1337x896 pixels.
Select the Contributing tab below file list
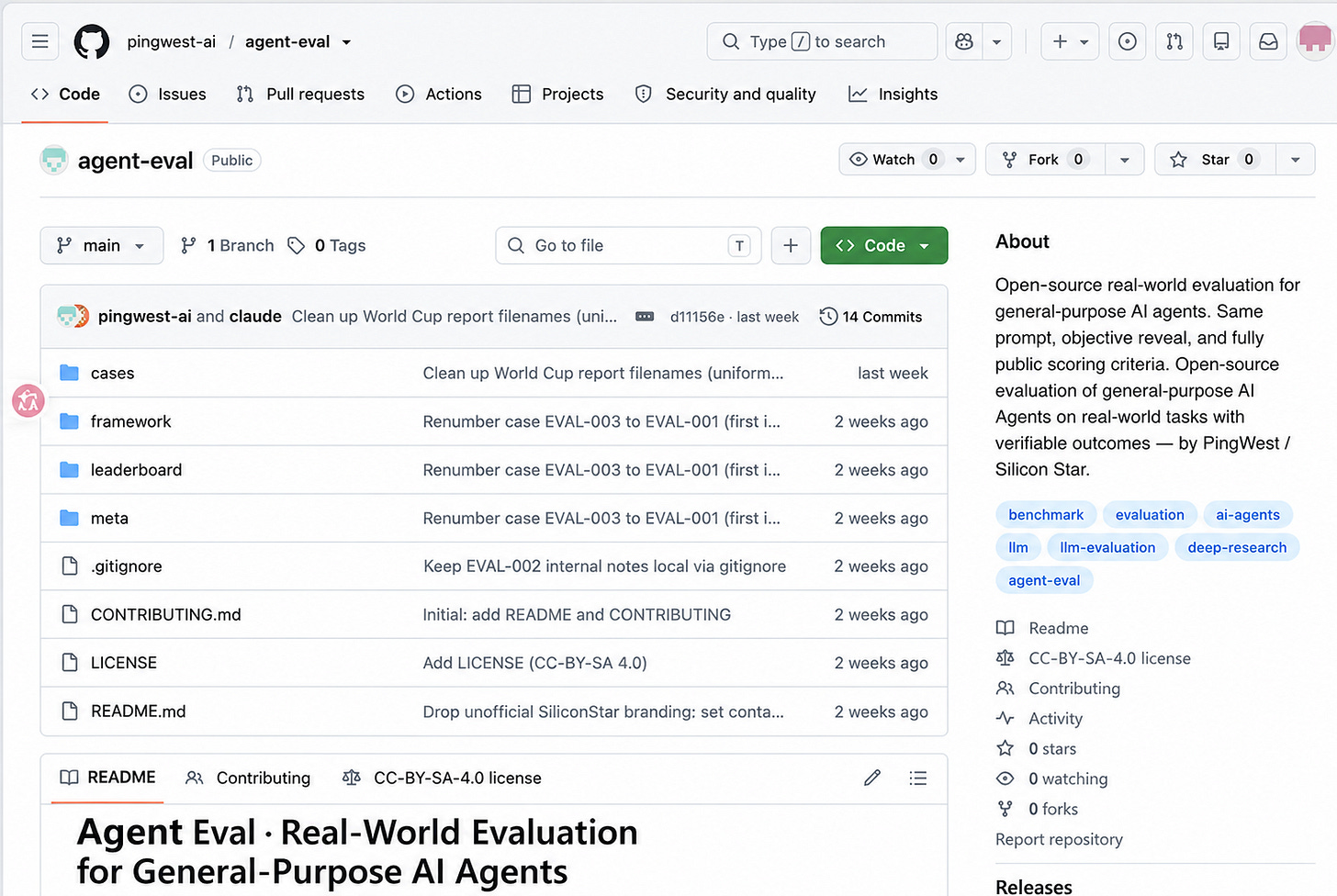tap(248, 778)
